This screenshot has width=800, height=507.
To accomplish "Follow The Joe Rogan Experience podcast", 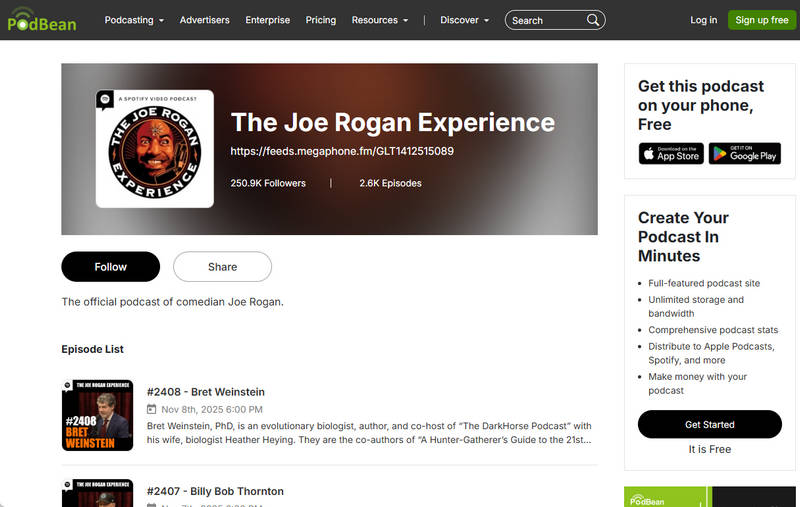I will [x=111, y=267].
